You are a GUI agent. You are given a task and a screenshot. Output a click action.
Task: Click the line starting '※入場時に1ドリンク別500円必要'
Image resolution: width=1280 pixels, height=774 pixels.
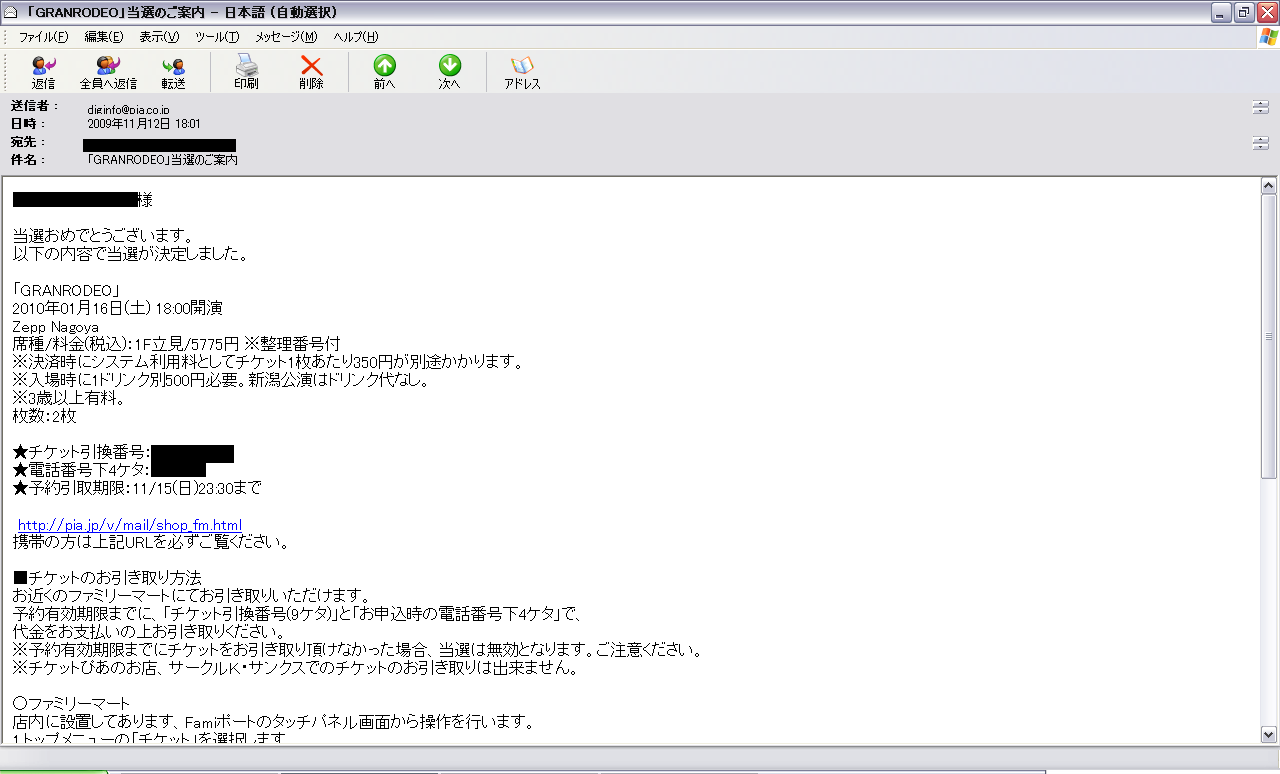pyautogui.click(x=221, y=380)
